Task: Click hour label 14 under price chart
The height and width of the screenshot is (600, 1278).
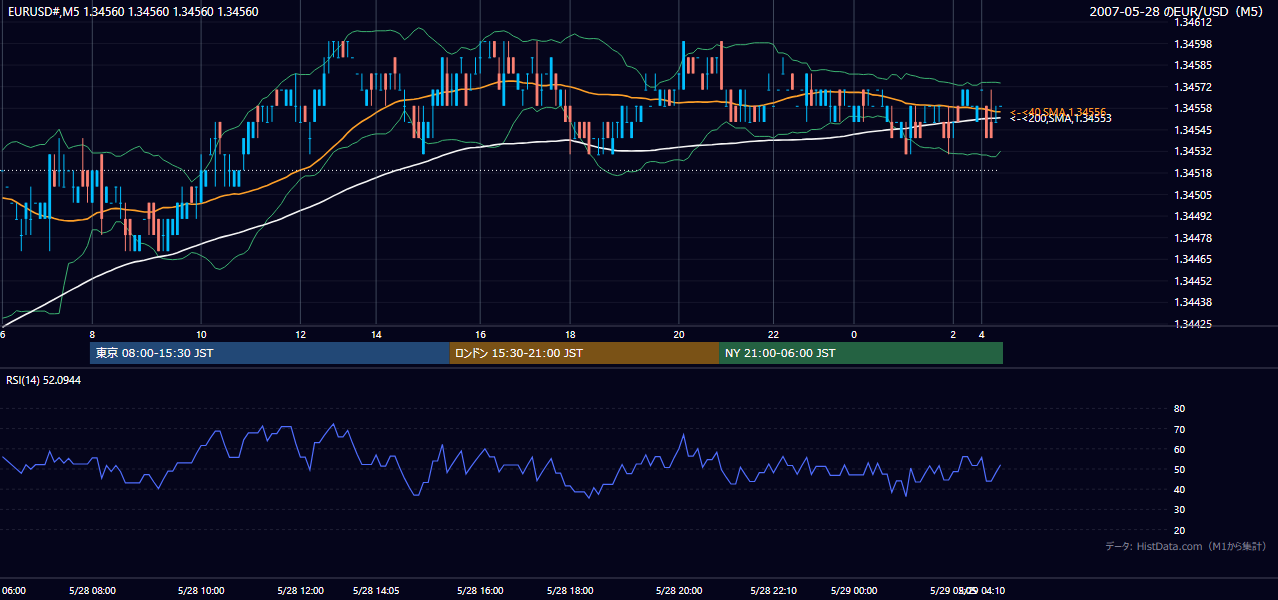Action: (376, 334)
